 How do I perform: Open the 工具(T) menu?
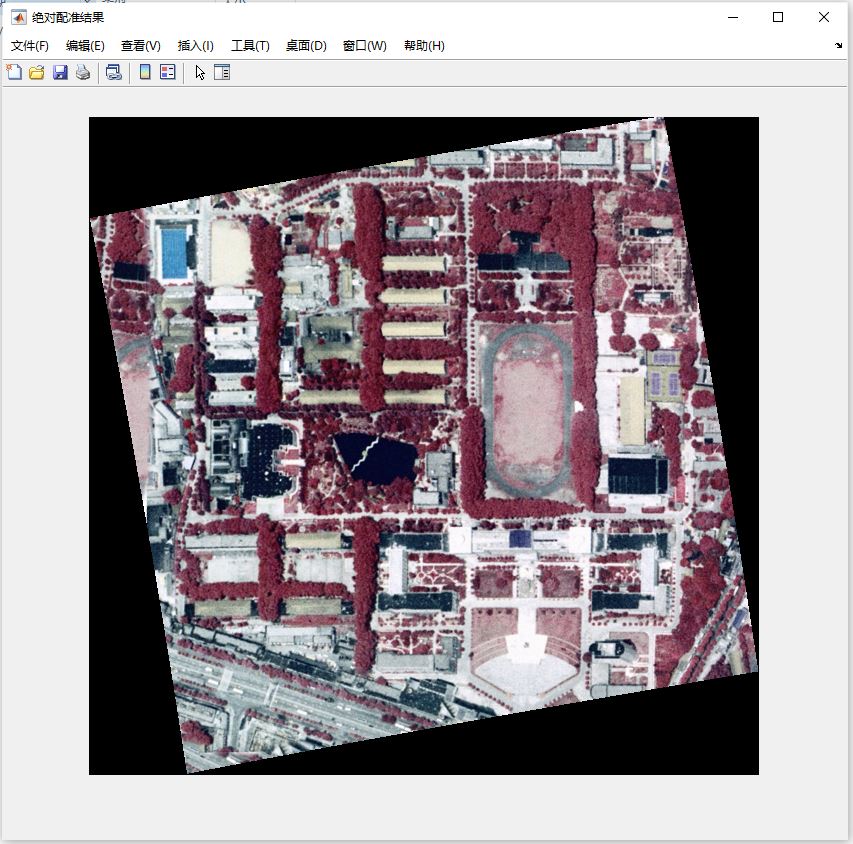[250, 46]
